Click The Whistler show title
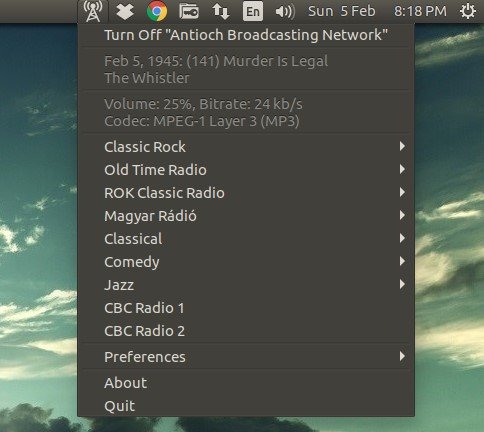This screenshot has width=484, height=432. [x=147, y=78]
